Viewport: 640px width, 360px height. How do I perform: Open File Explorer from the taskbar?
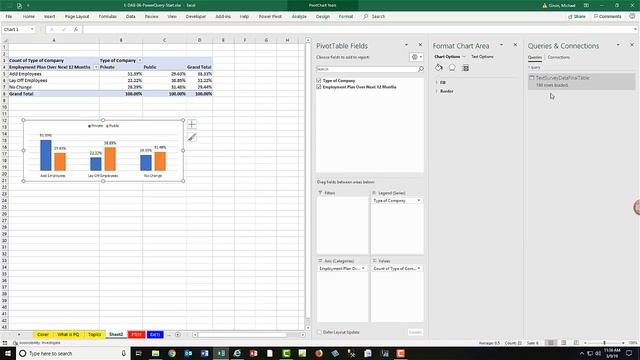[156, 353]
